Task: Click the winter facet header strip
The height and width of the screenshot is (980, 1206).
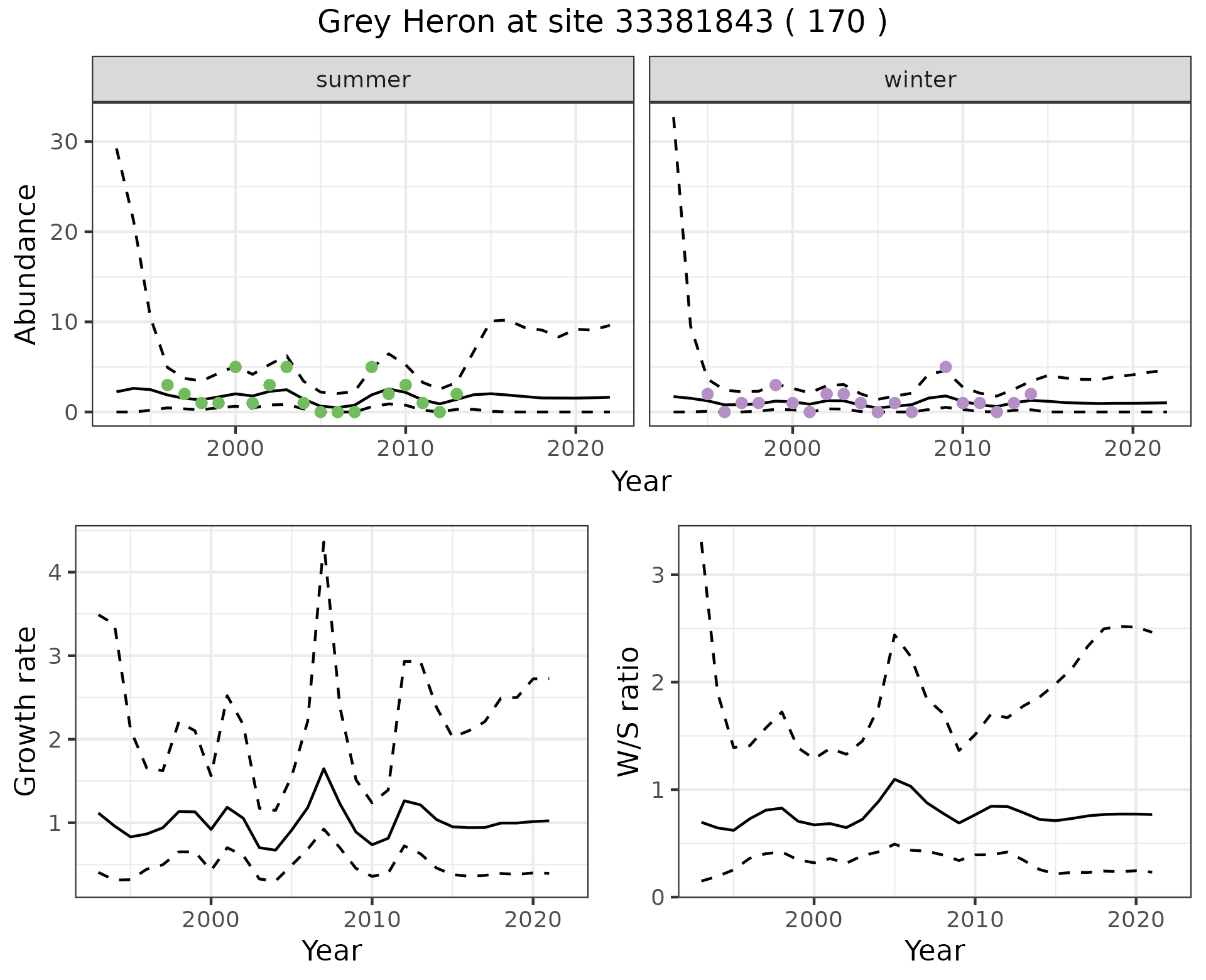Action: 920,80
